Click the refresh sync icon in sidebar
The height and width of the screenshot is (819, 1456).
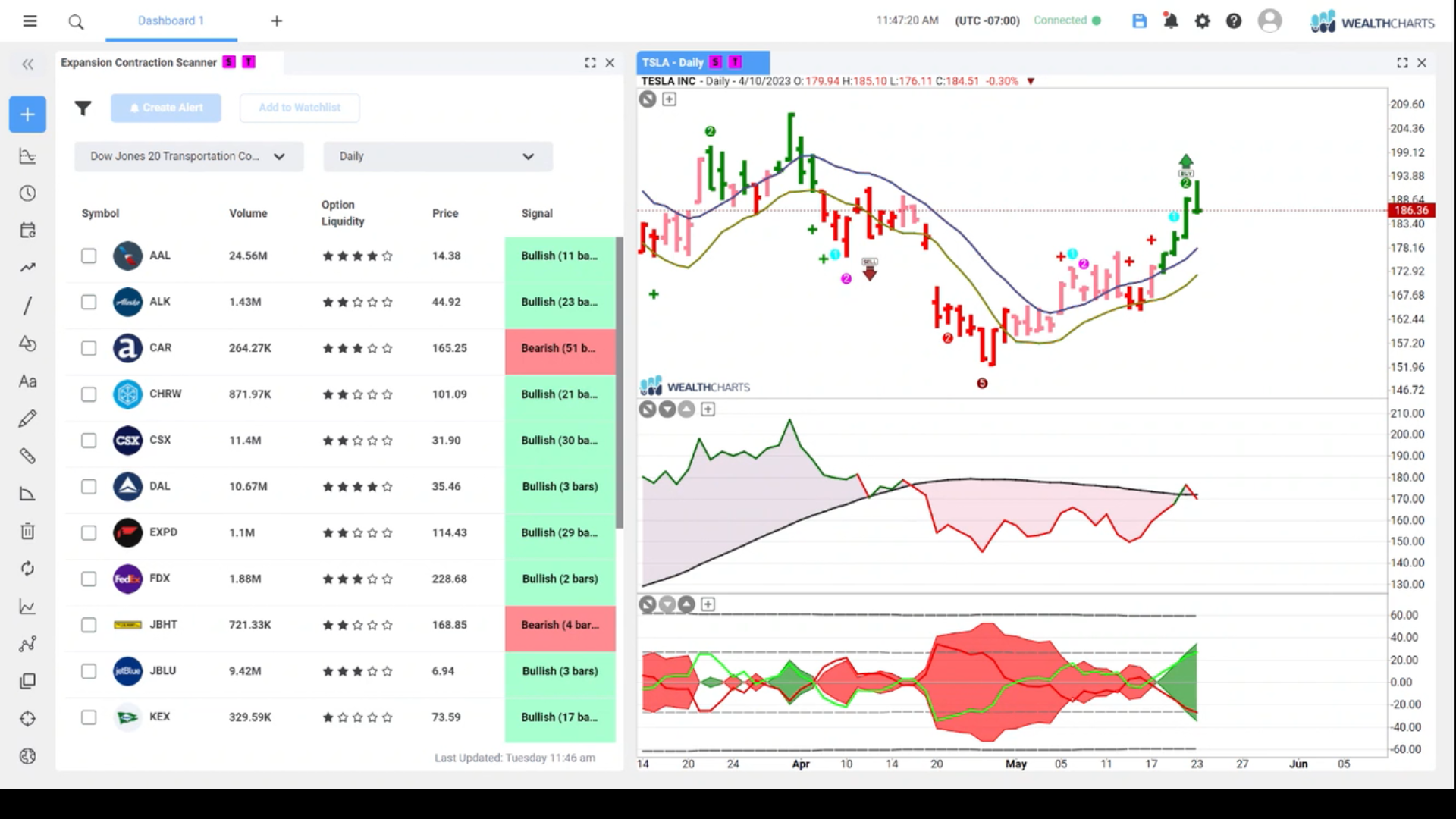click(x=28, y=569)
